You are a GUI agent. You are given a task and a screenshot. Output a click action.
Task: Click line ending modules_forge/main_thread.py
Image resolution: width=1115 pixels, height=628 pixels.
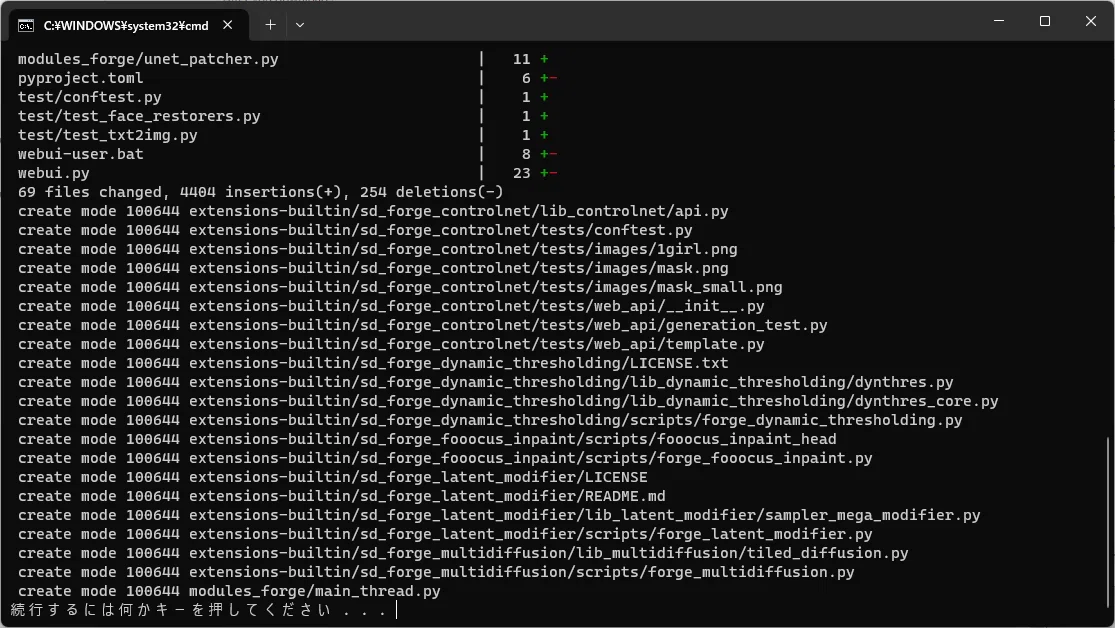229,592
